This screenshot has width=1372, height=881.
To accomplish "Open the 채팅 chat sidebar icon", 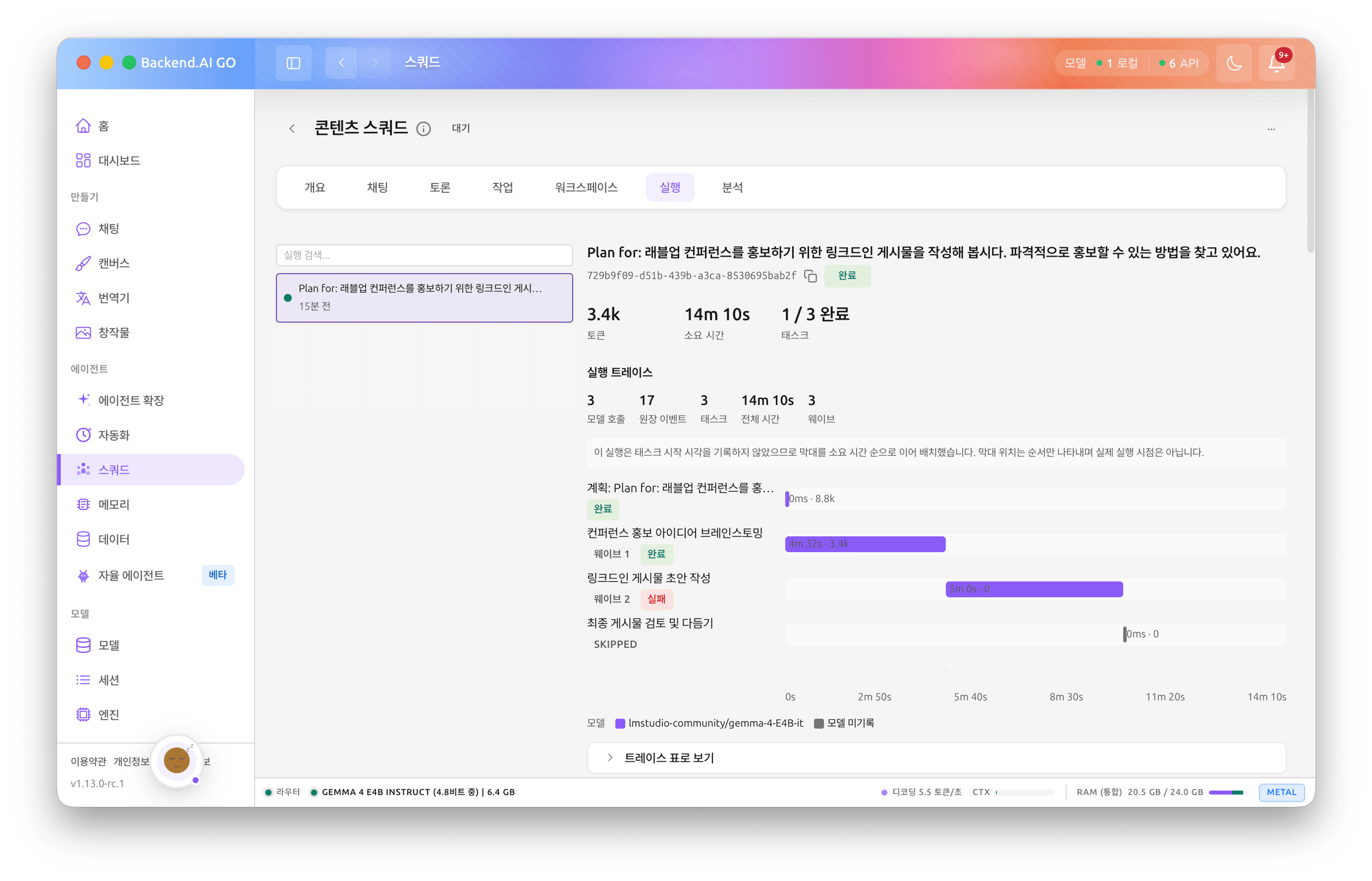I will click(x=84, y=229).
